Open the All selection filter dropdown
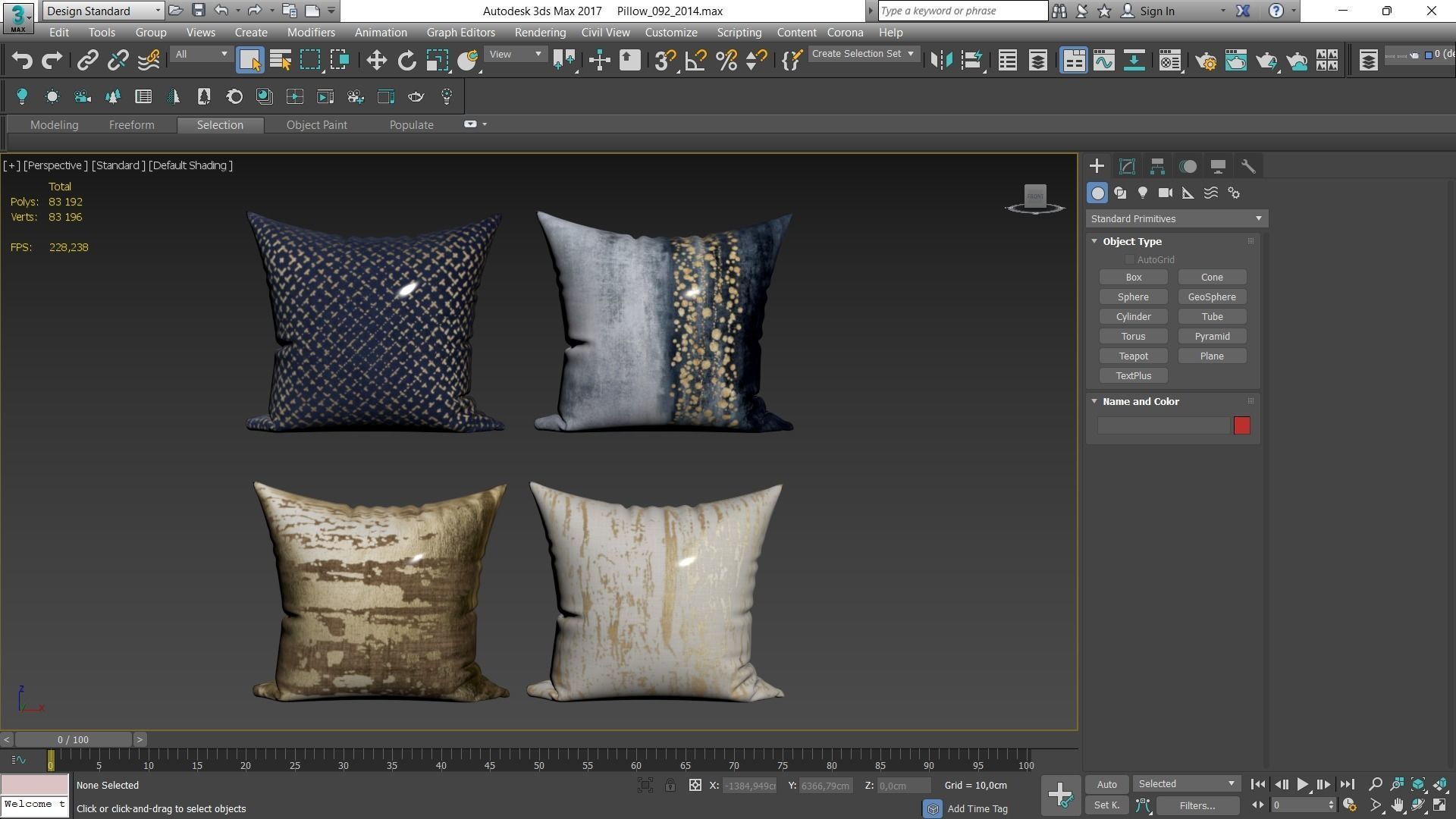The height and width of the screenshot is (819, 1456). point(200,55)
